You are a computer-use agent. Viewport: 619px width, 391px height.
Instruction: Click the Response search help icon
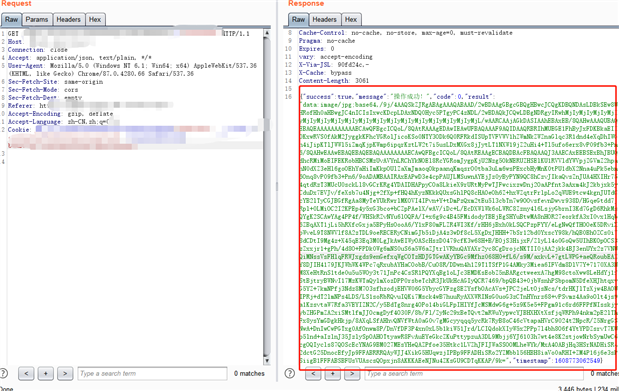pyautogui.click(x=289, y=373)
